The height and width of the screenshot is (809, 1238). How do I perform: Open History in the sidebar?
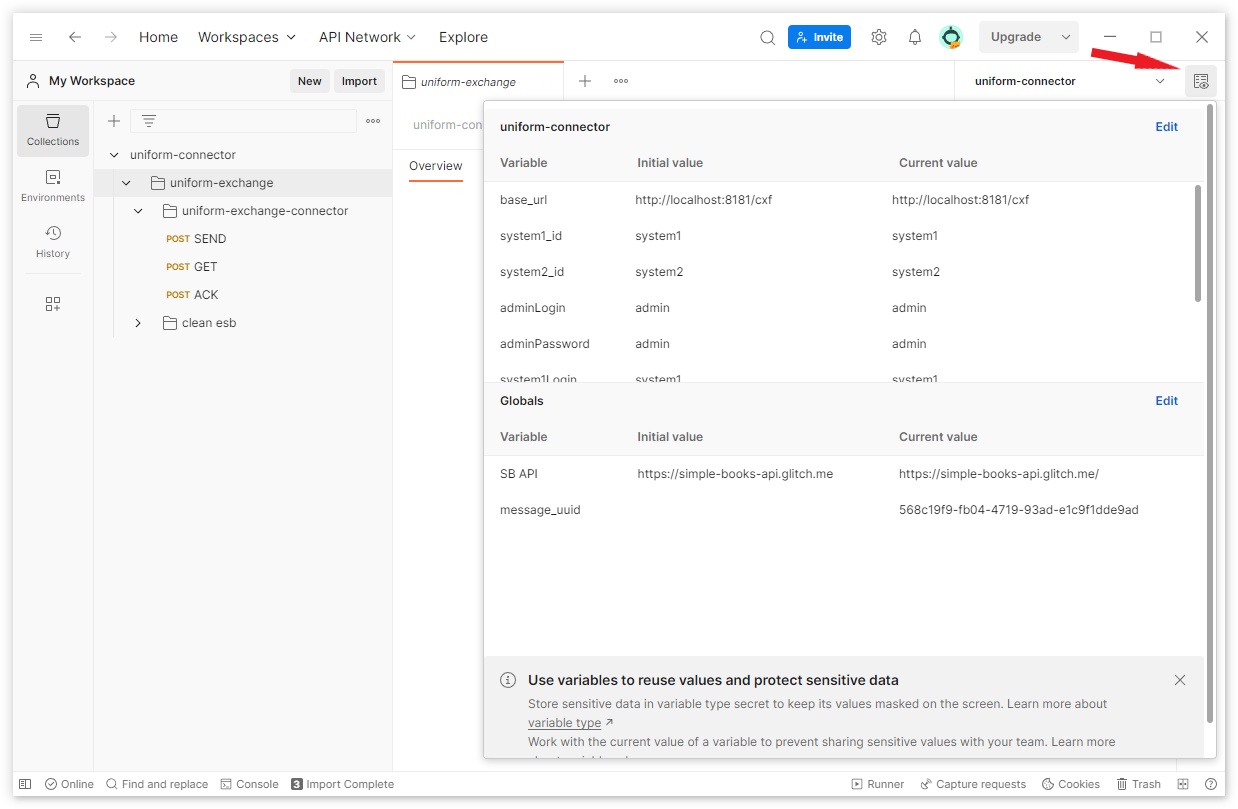click(53, 242)
